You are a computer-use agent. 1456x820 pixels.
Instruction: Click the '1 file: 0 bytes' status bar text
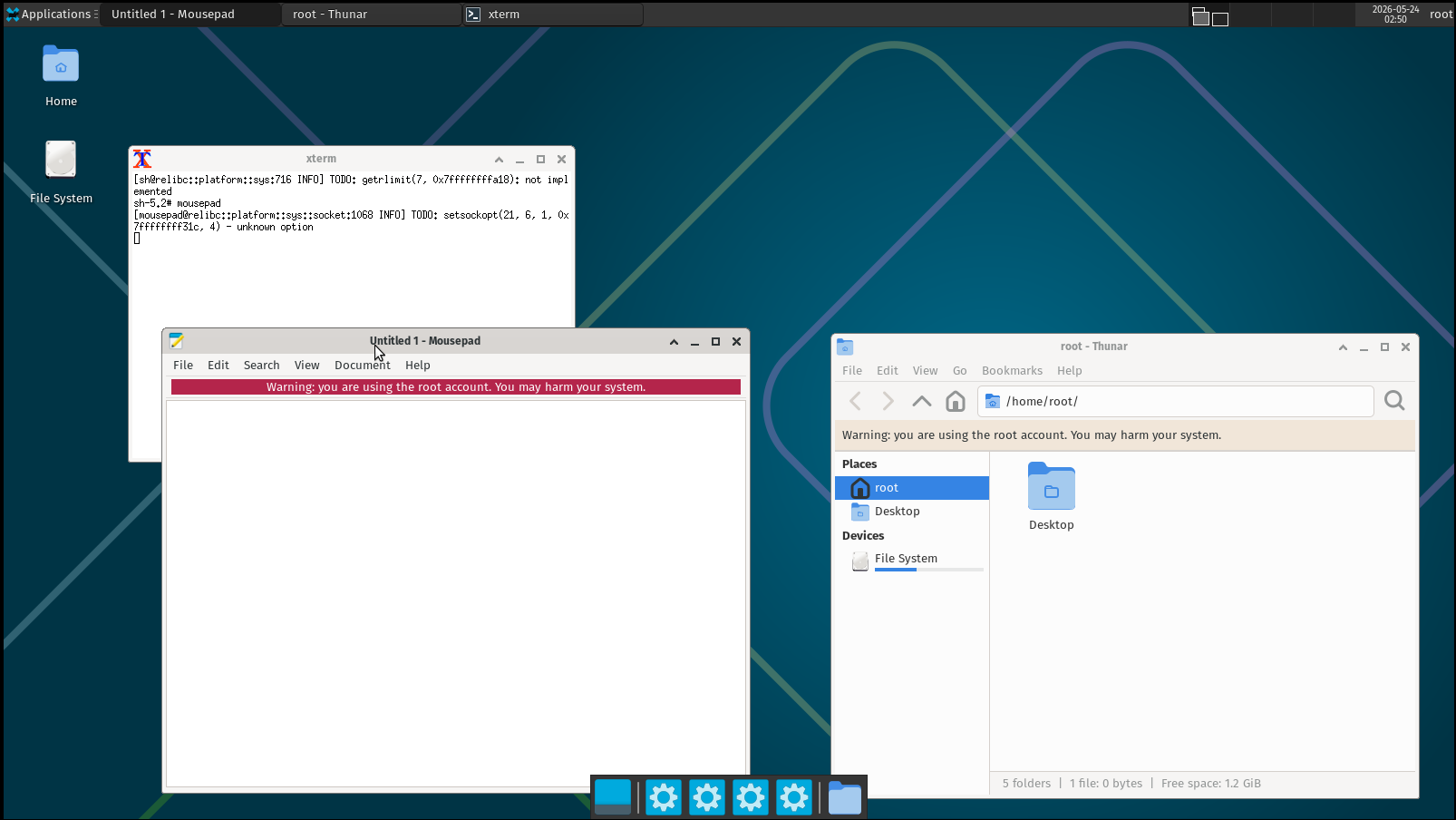(x=1106, y=784)
